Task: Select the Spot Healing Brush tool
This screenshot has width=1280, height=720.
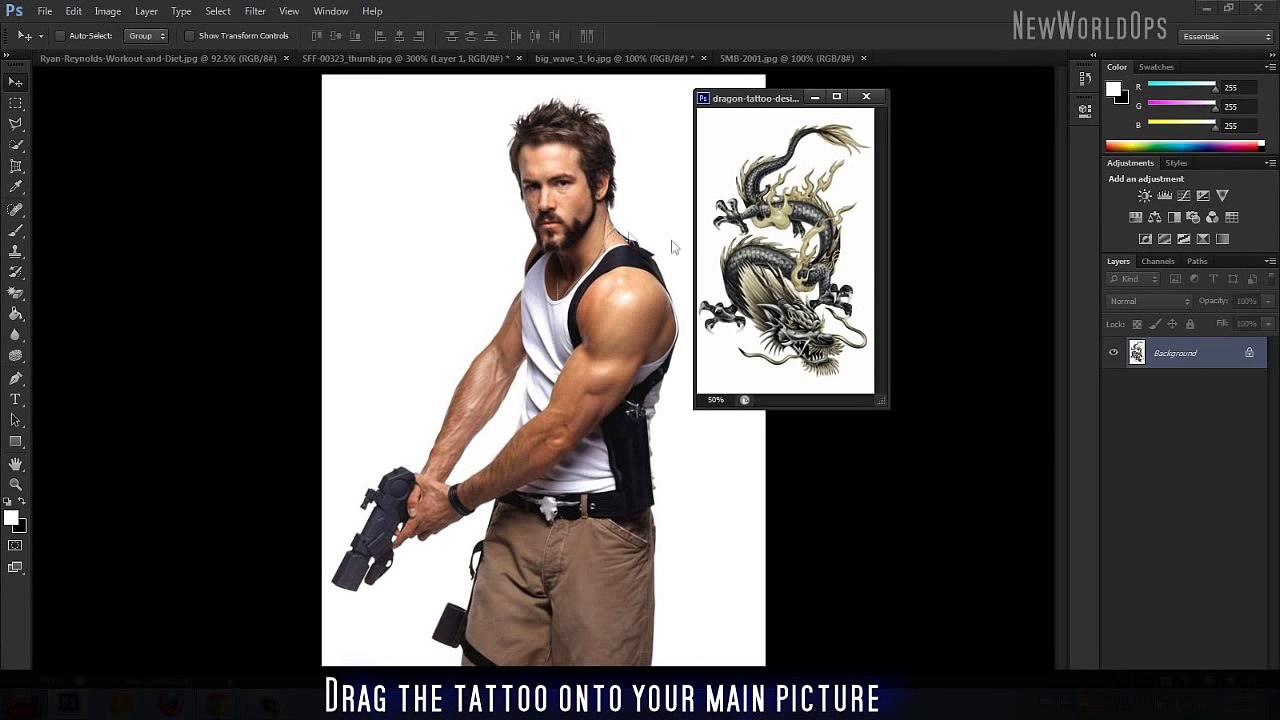Action: pyautogui.click(x=16, y=209)
